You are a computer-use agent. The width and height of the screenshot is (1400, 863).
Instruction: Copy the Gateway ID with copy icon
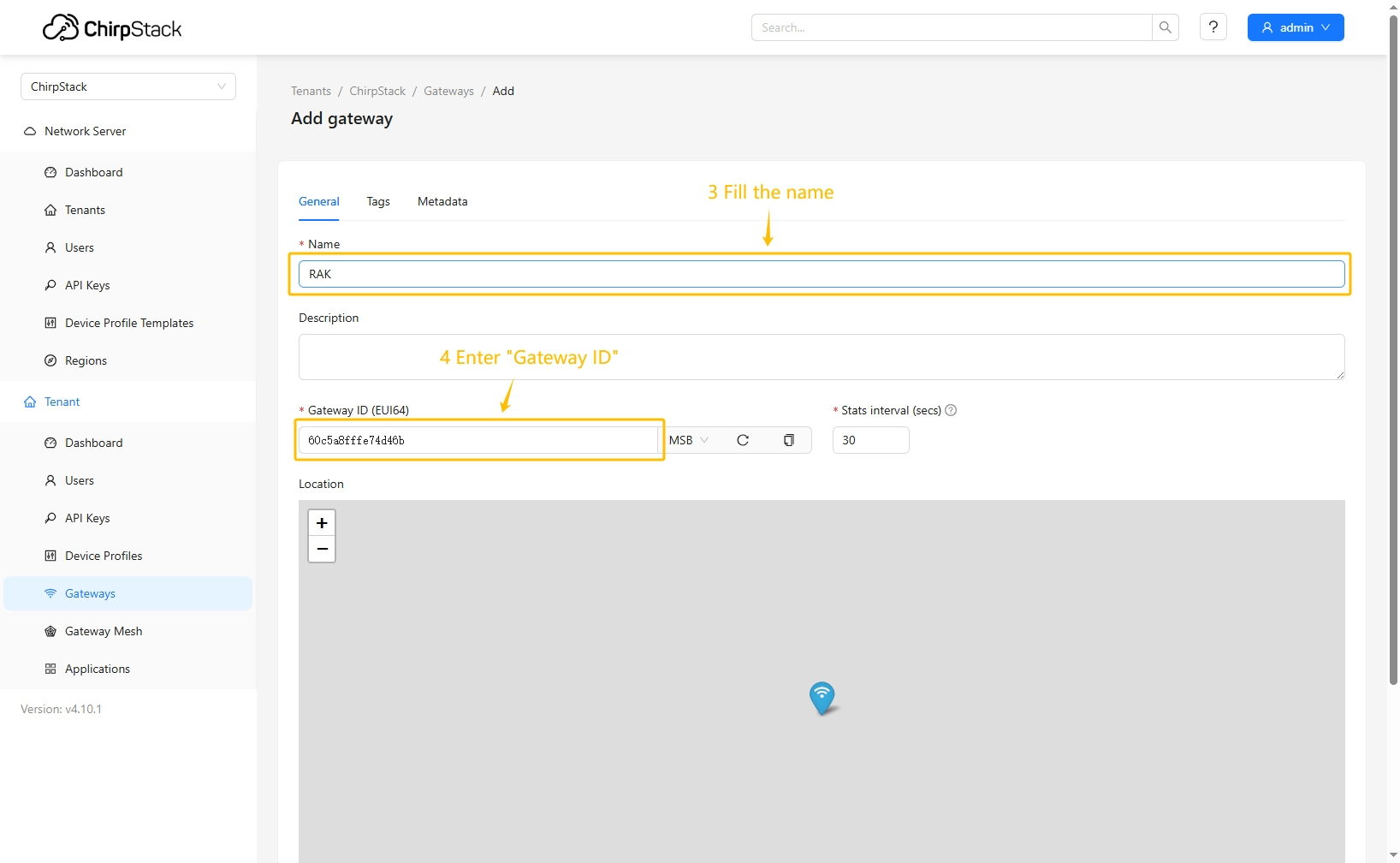788,440
